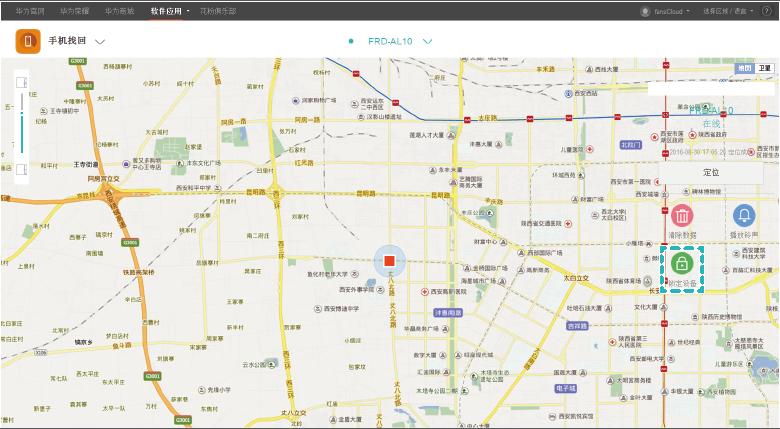The height and width of the screenshot is (429, 780).
Task: Expand the 手机找回 dropdown chevron
Action: pos(100,42)
